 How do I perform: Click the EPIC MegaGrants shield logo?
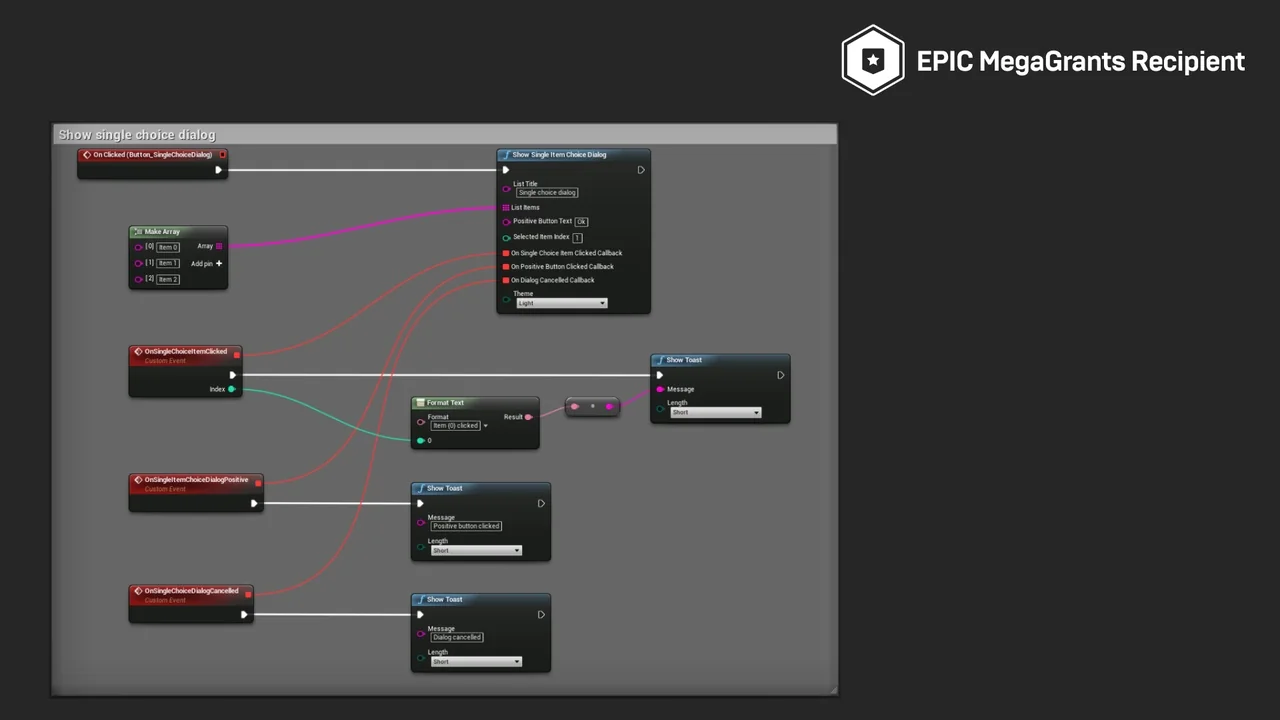tap(873, 61)
